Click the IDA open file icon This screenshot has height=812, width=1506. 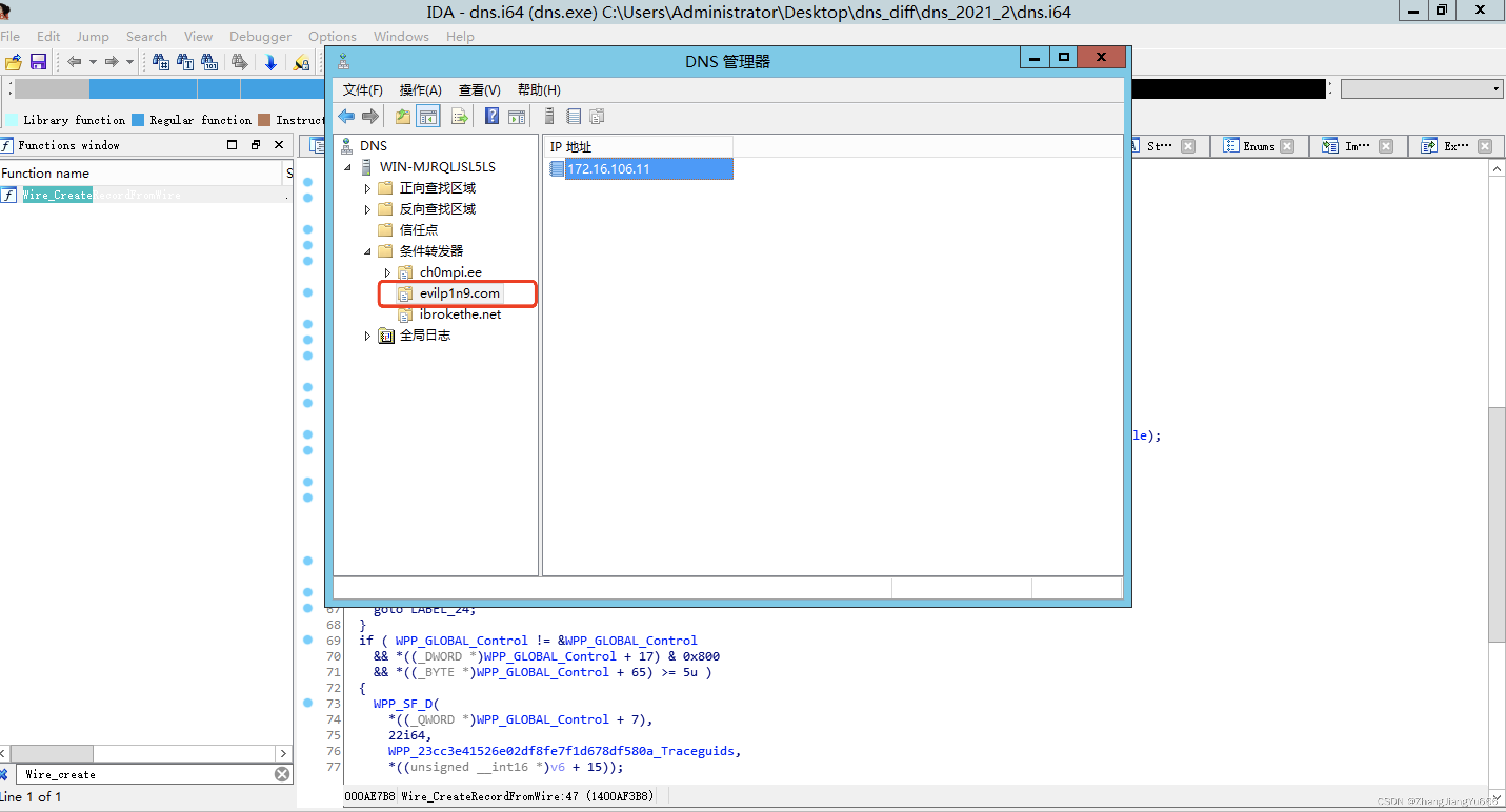pyautogui.click(x=13, y=62)
